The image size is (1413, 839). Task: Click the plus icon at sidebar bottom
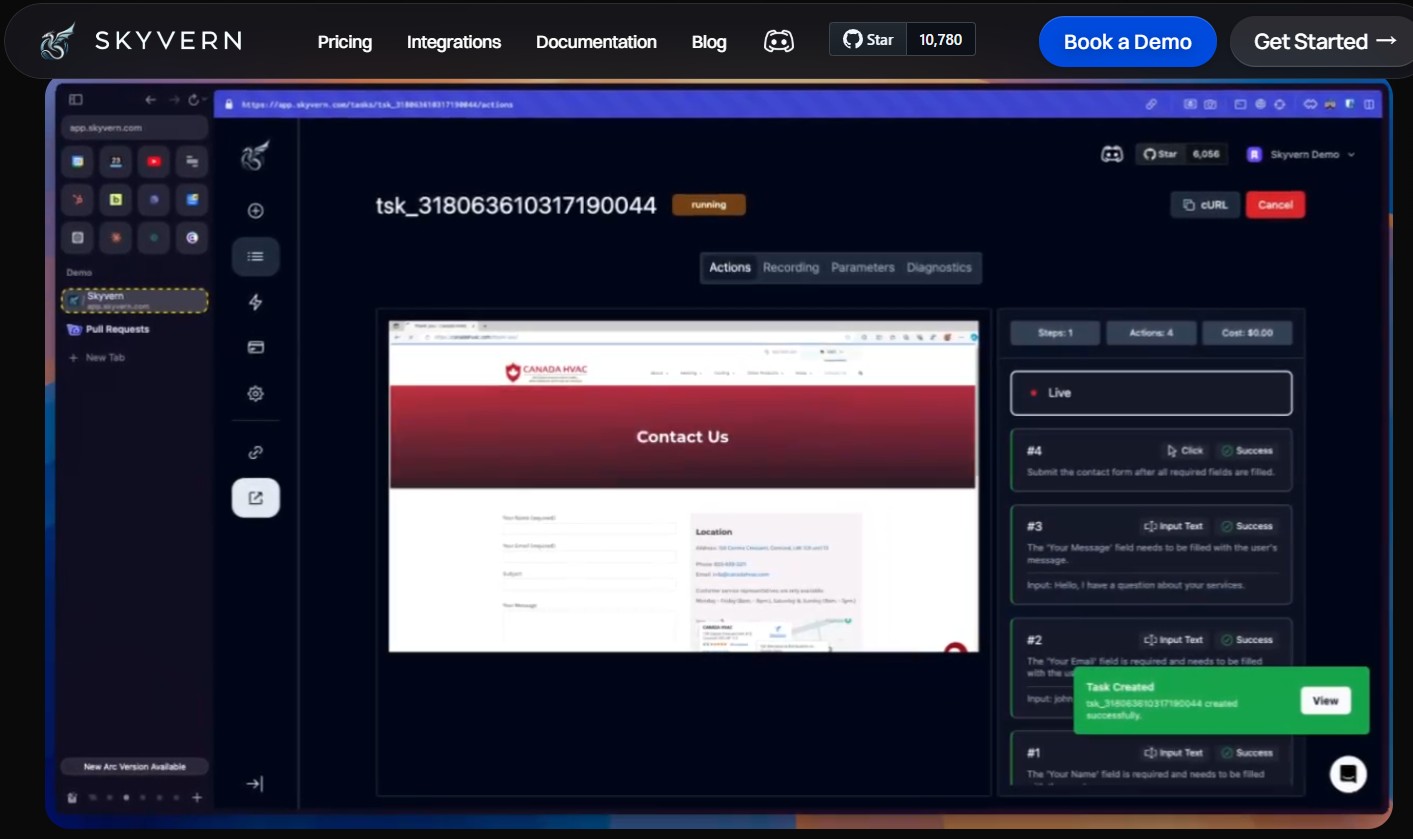pos(197,797)
